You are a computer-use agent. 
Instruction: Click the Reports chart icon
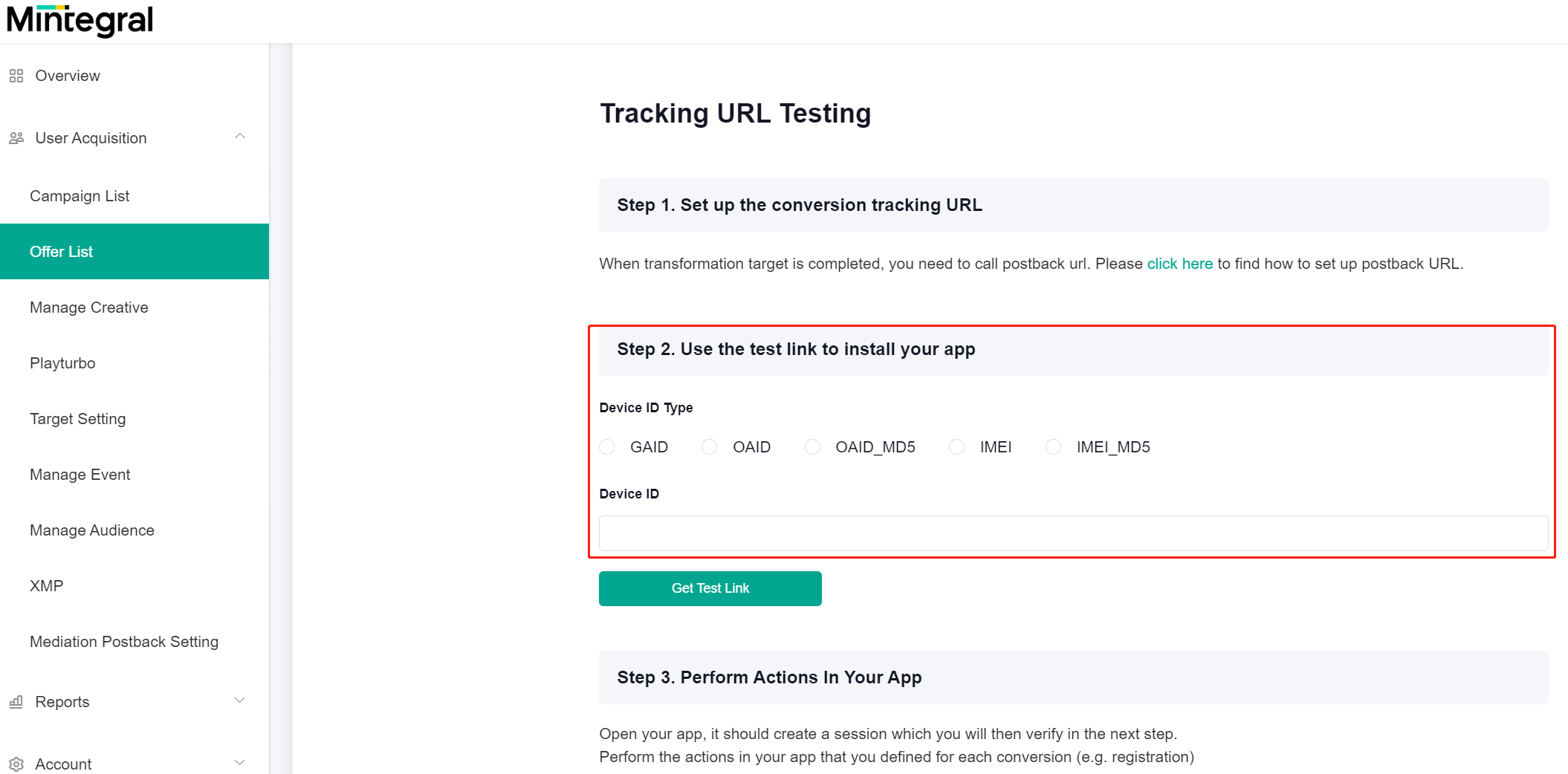[x=16, y=702]
